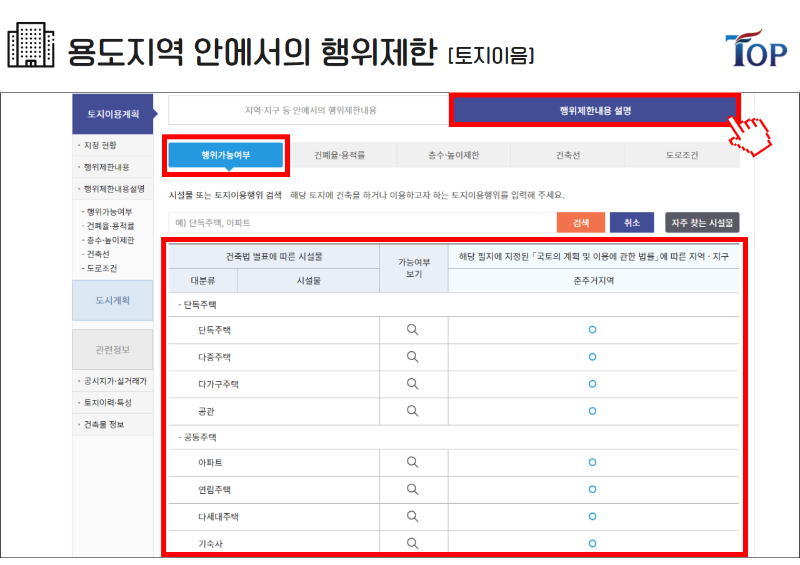Open the 행위제한내용 설명 tab
This screenshot has width=800, height=565.
pos(595,110)
